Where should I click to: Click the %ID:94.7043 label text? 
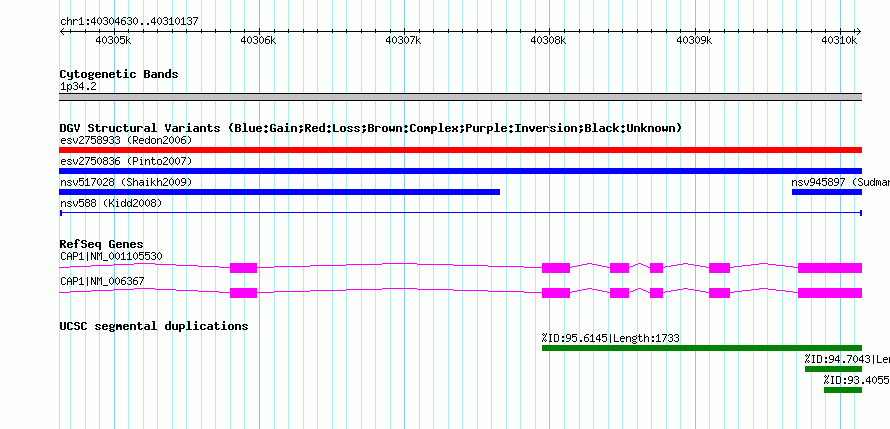click(847, 359)
